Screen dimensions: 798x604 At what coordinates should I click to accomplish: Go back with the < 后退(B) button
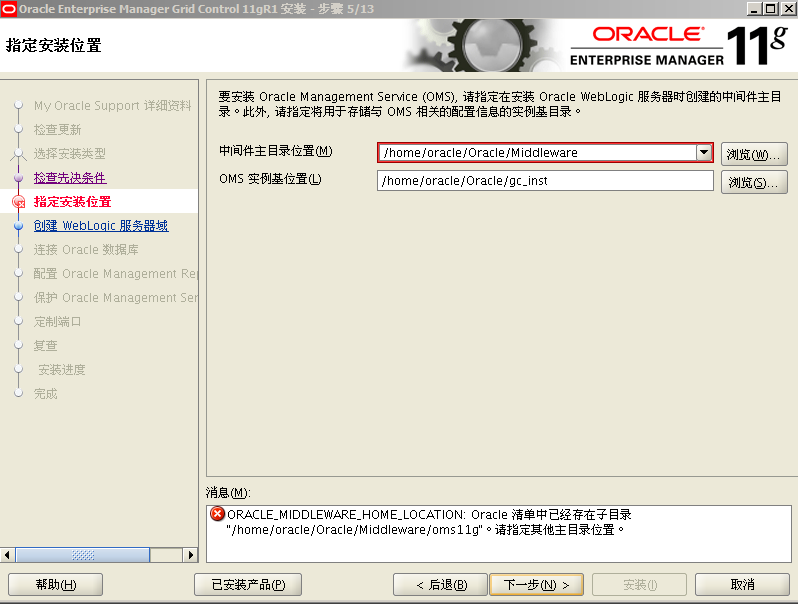(441, 585)
